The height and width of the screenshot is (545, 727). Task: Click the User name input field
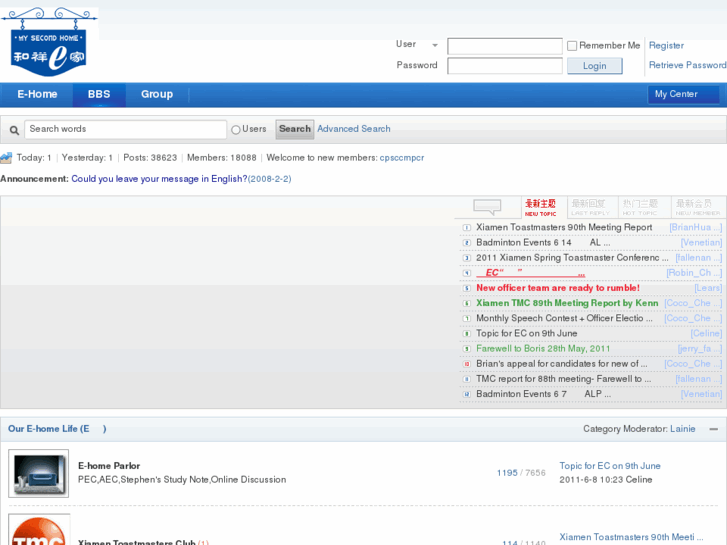[505, 46]
